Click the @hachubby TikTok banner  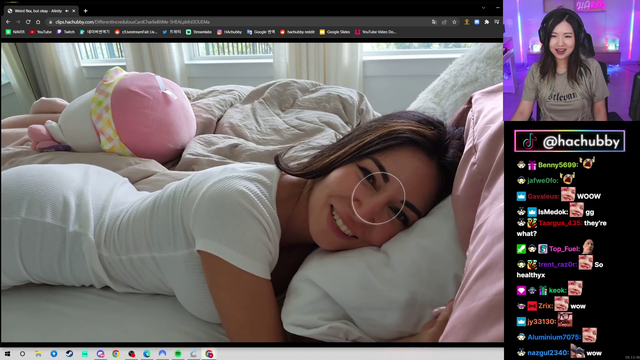coord(569,141)
